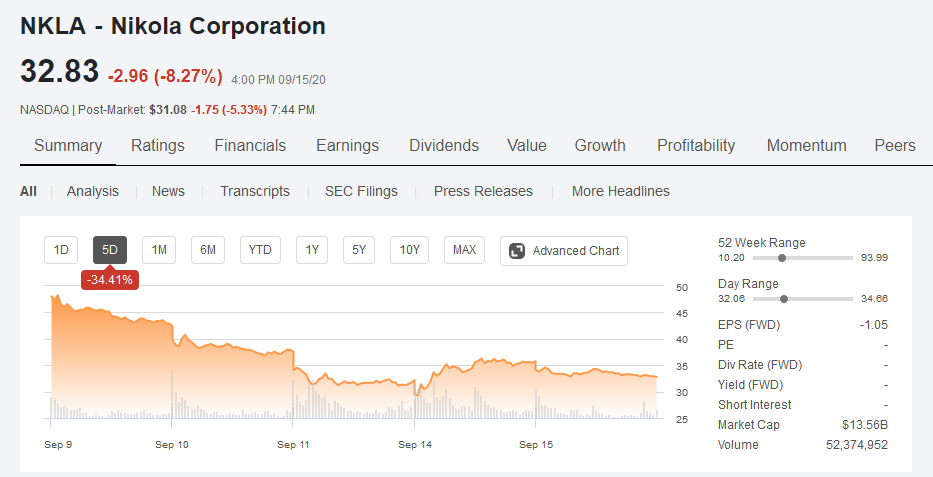Show year-to-date YTD chart
The width and height of the screenshot is (933, 477).
tap(260, 250)
